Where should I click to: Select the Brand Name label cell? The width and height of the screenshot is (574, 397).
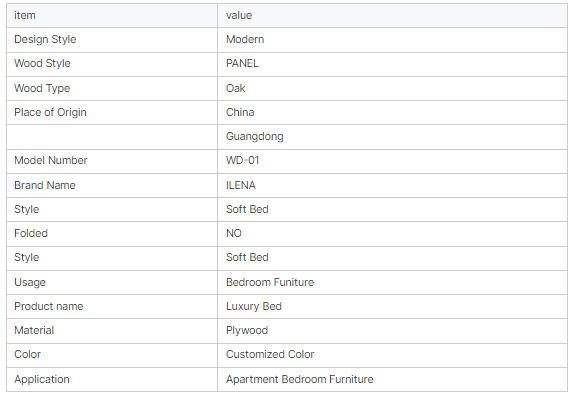pyautogui.click(x=112, y=185)
